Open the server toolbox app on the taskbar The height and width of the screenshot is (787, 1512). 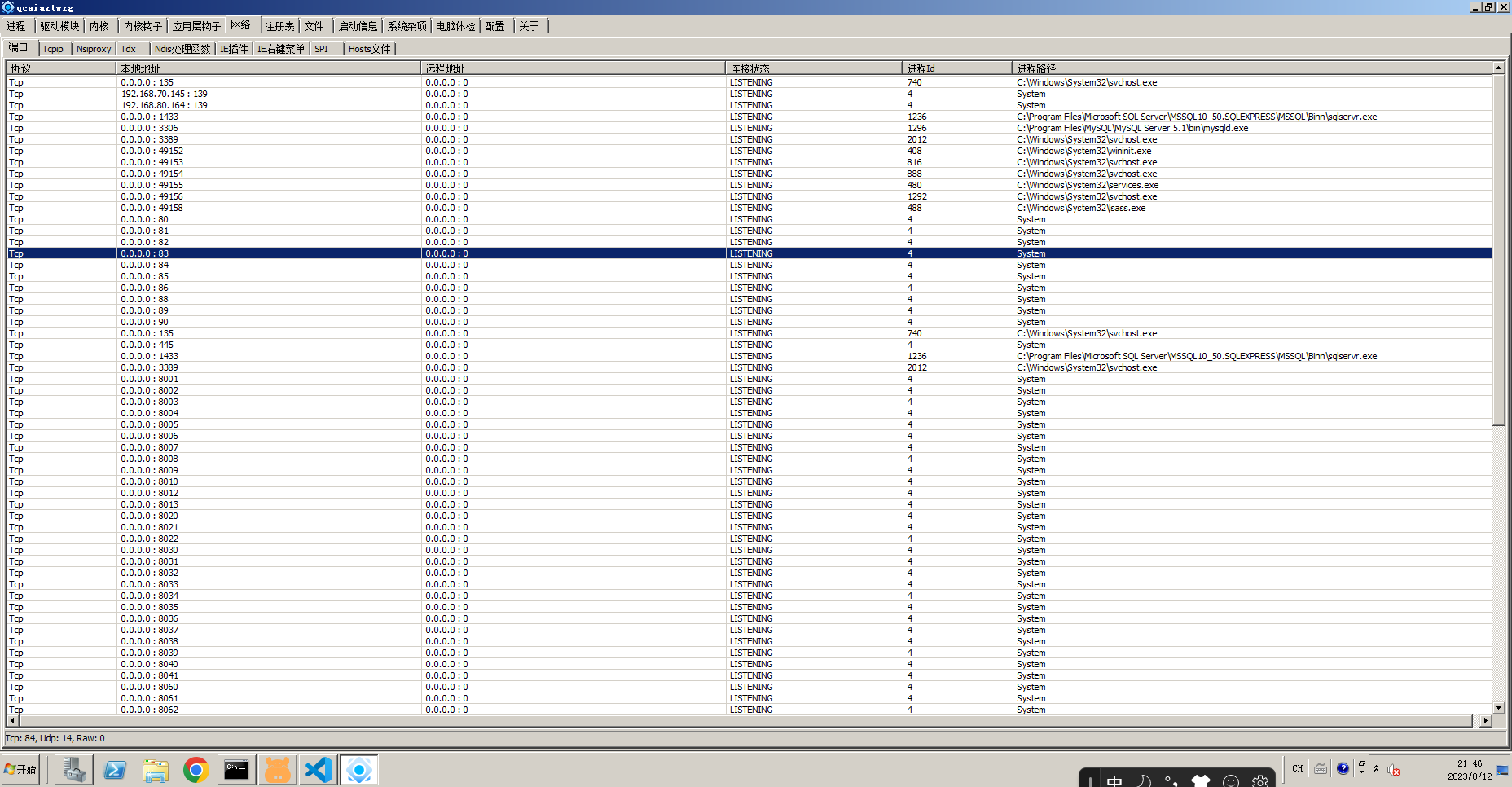(x=73, y=769)
